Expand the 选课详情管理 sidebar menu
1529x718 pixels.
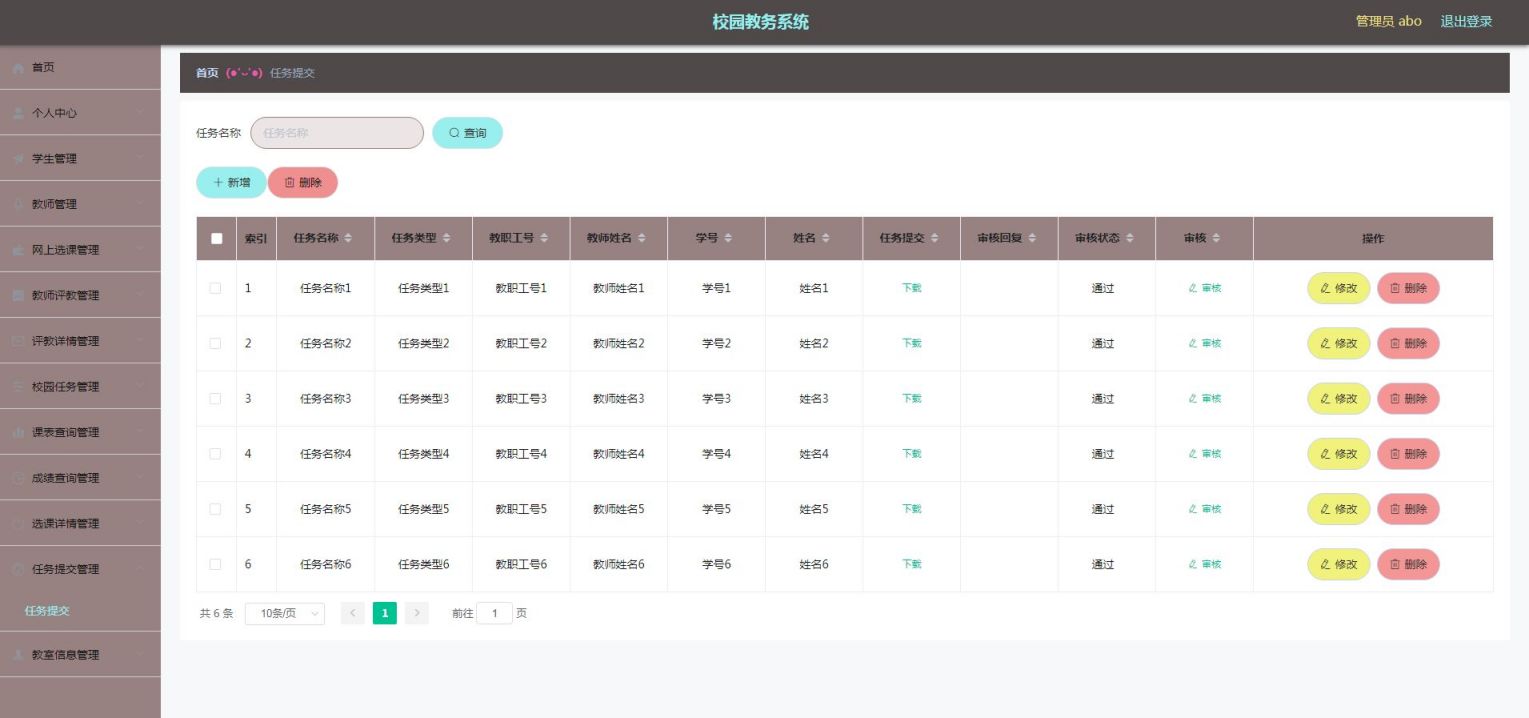pyautogui.click(x=80, y=524)
